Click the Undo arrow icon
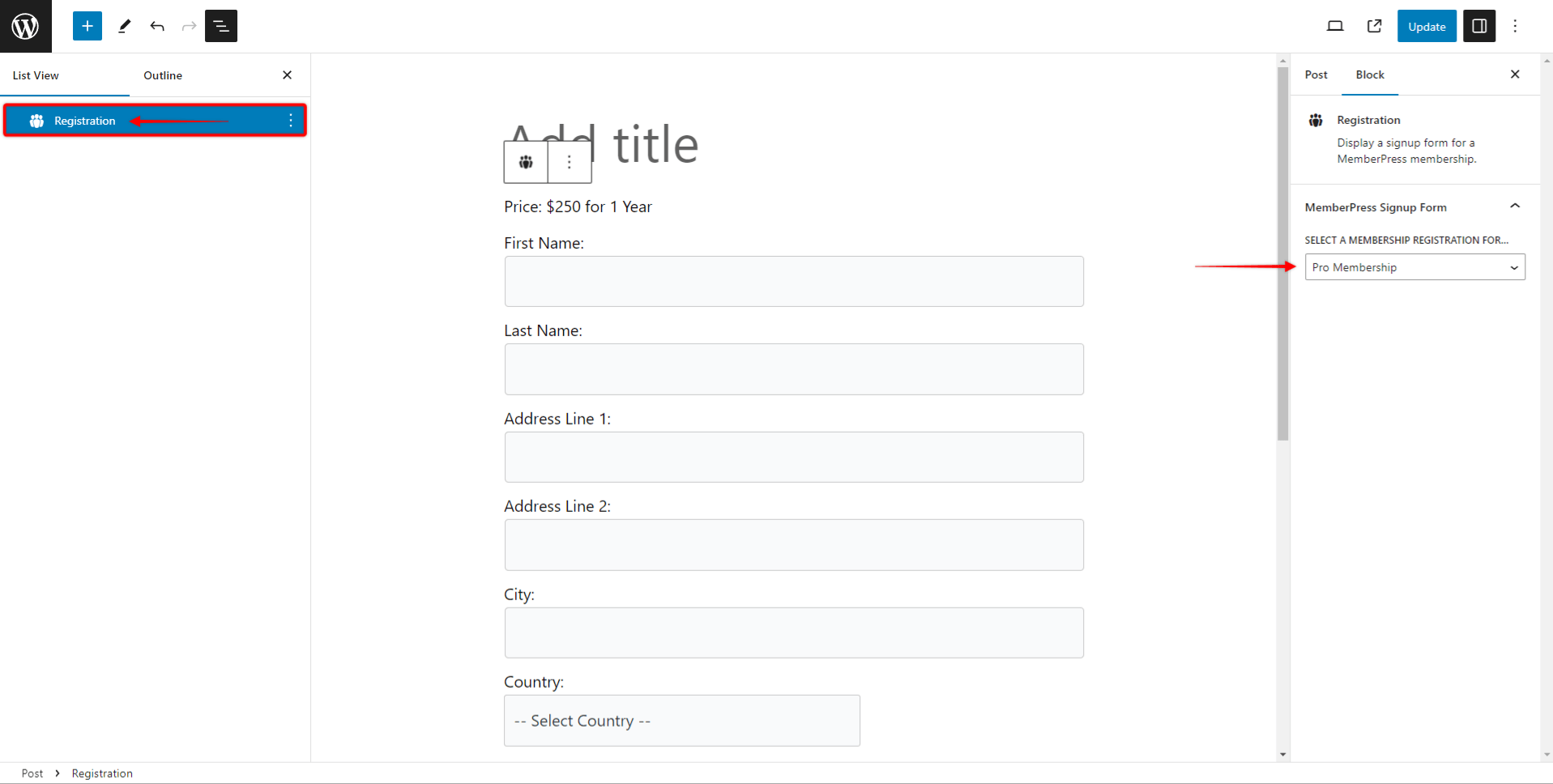Screen dimensions: 1553x784 (x=157, y=26)
